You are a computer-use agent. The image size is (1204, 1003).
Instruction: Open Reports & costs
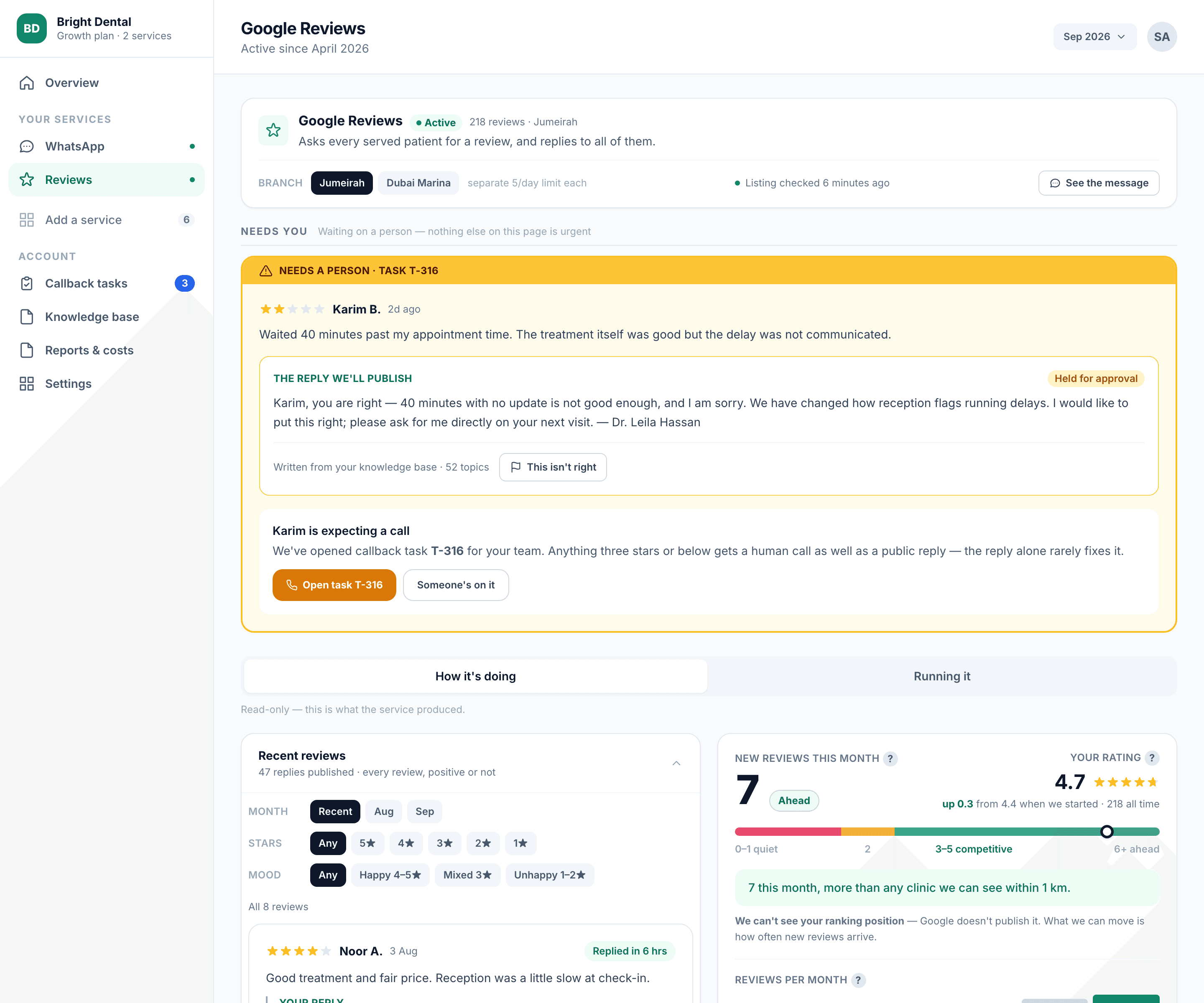(x=107, y=350)
